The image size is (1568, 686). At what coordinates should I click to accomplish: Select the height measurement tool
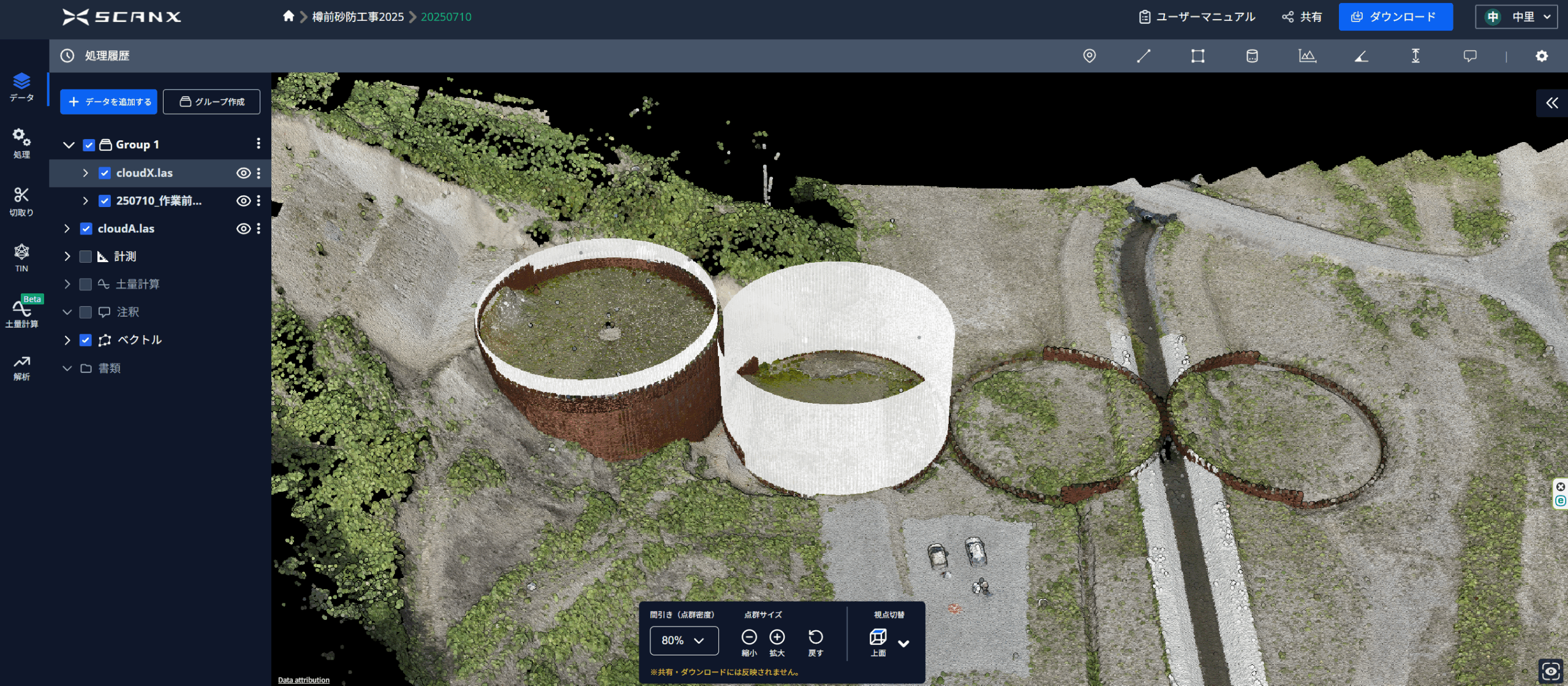point(1415,56)
